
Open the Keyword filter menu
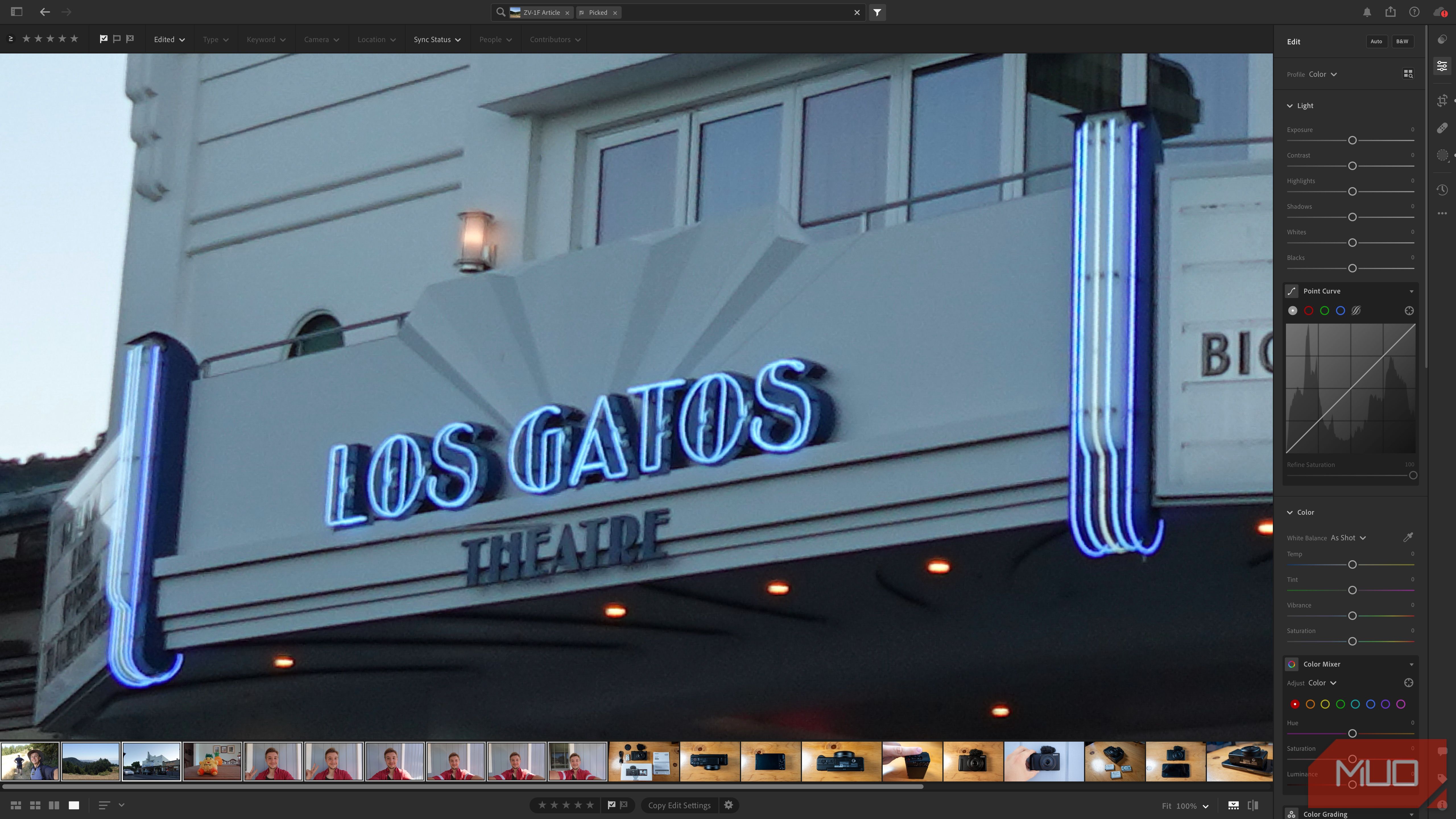point(266,39)
